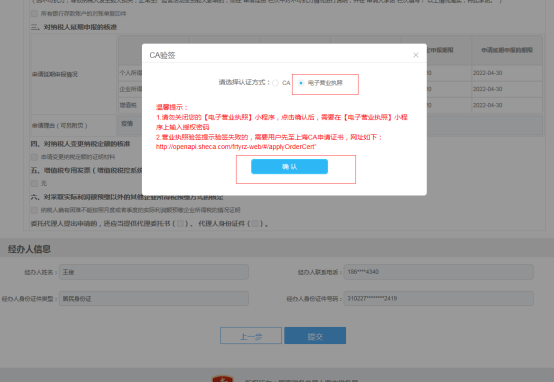Tick the 无 checkbox under section five

tap(34, 183)
